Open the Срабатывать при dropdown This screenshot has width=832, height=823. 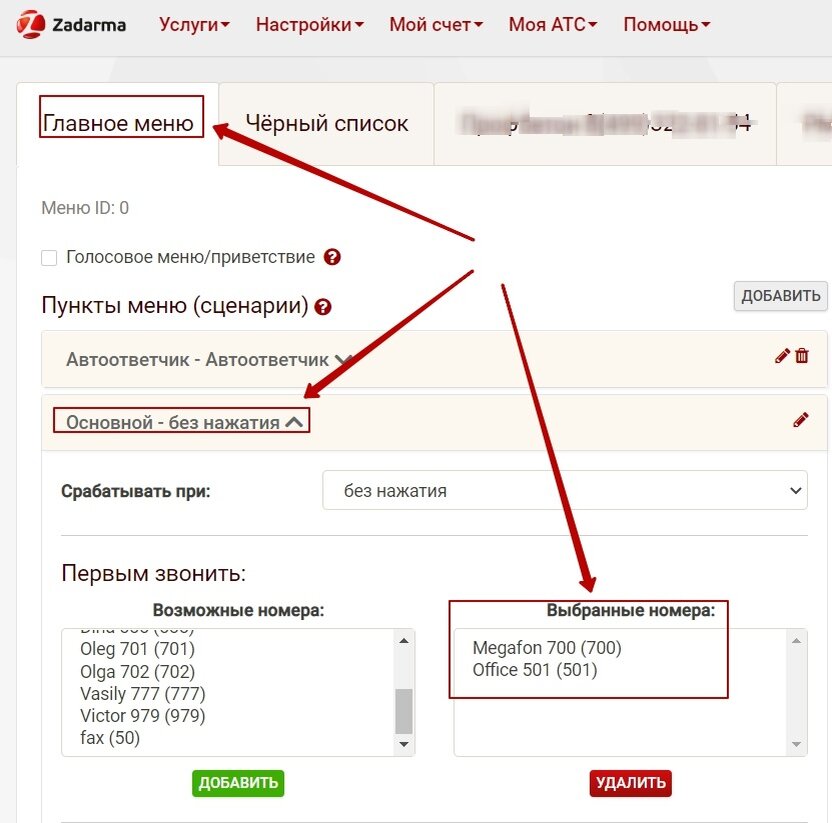565,490
